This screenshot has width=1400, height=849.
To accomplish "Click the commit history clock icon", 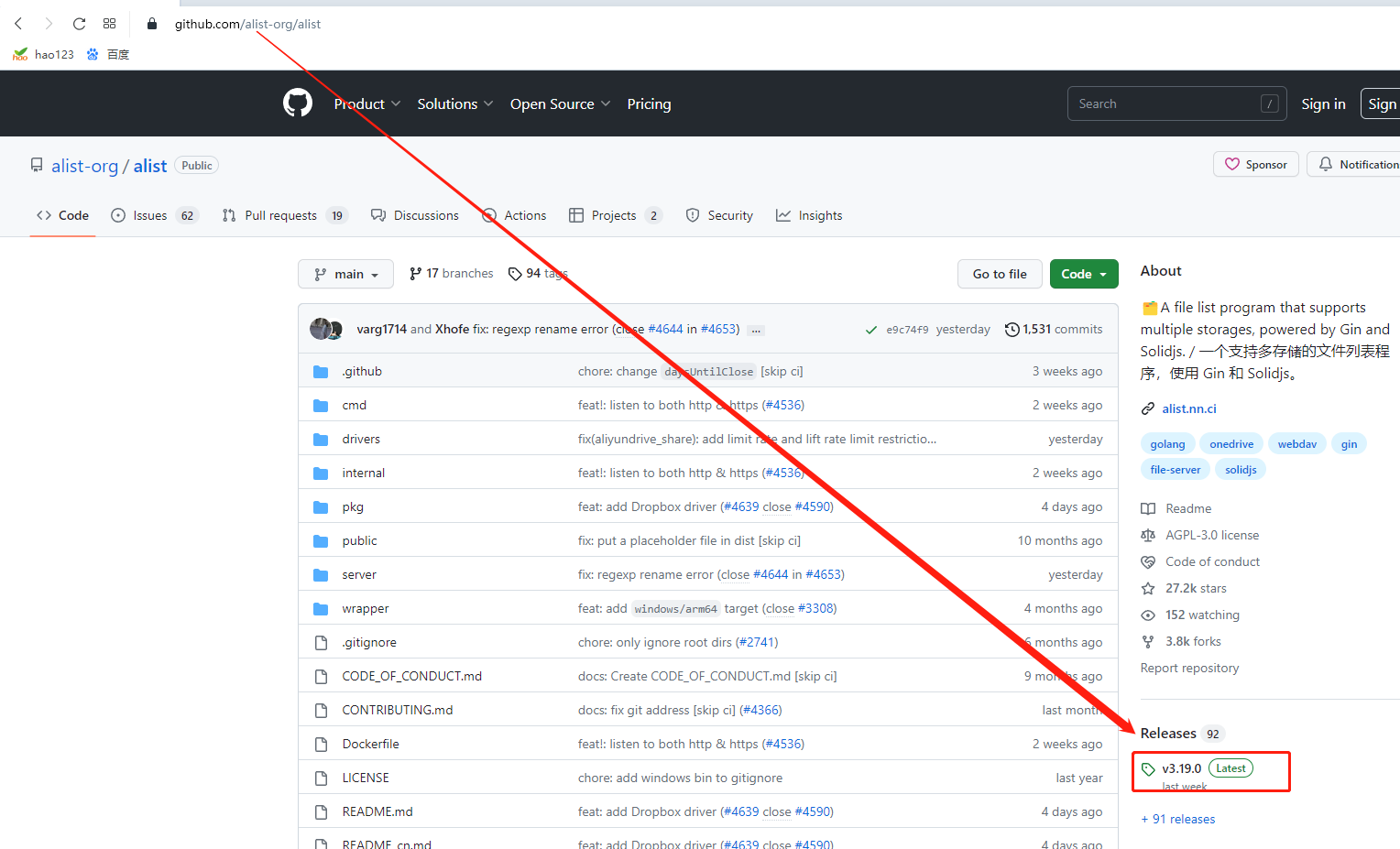I will pos(1012,330).
